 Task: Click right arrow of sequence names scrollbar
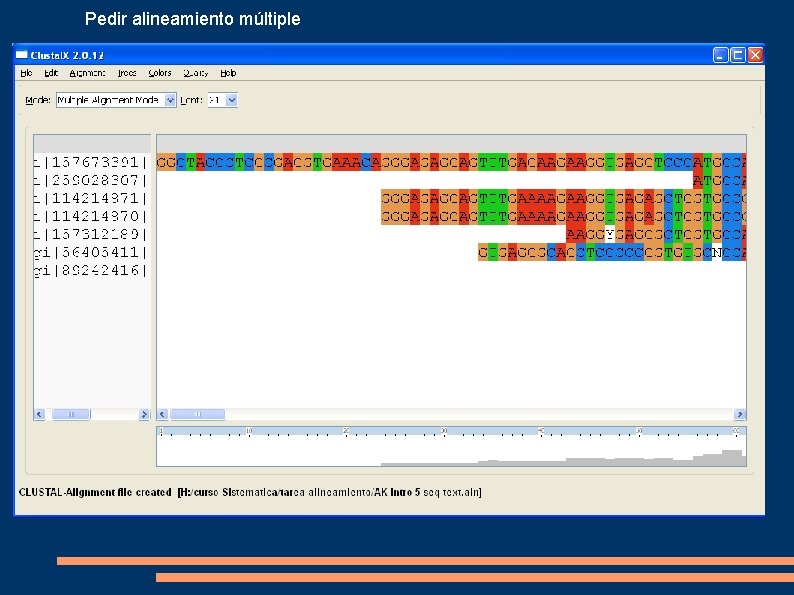pos(144,414)
